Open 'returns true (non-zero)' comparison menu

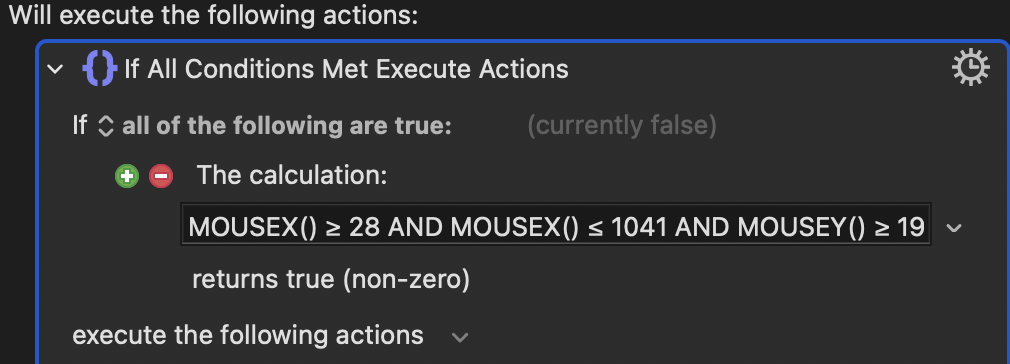[x=331, y=280]
